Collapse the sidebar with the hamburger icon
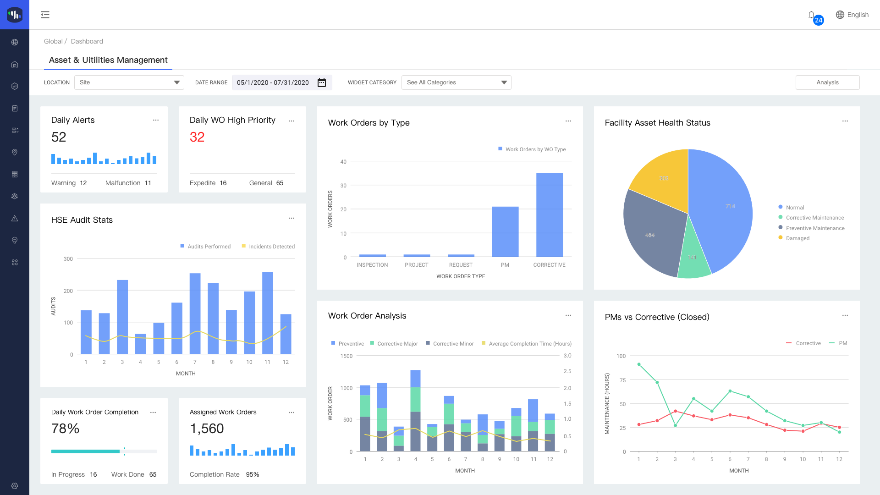 [45, 15]
